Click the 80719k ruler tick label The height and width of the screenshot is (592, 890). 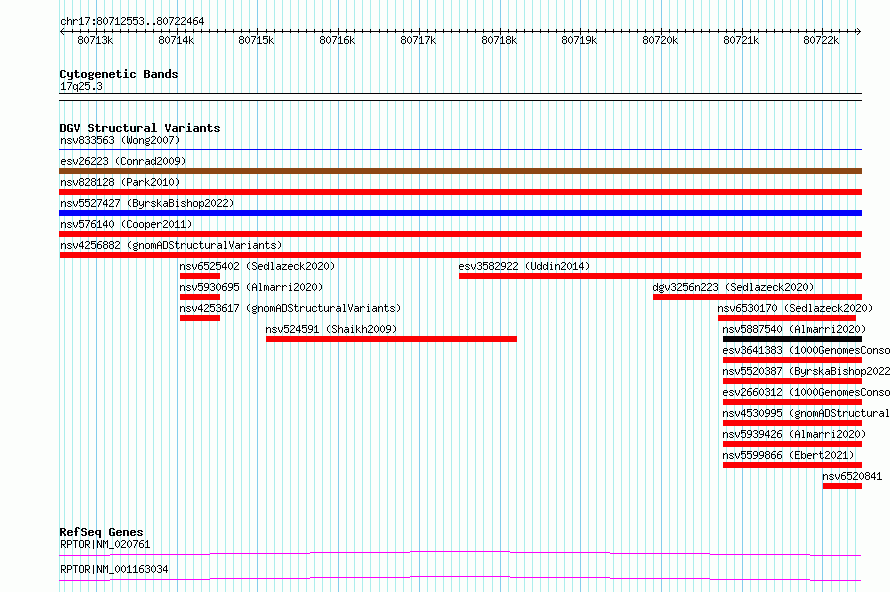(x=579, y=40)
